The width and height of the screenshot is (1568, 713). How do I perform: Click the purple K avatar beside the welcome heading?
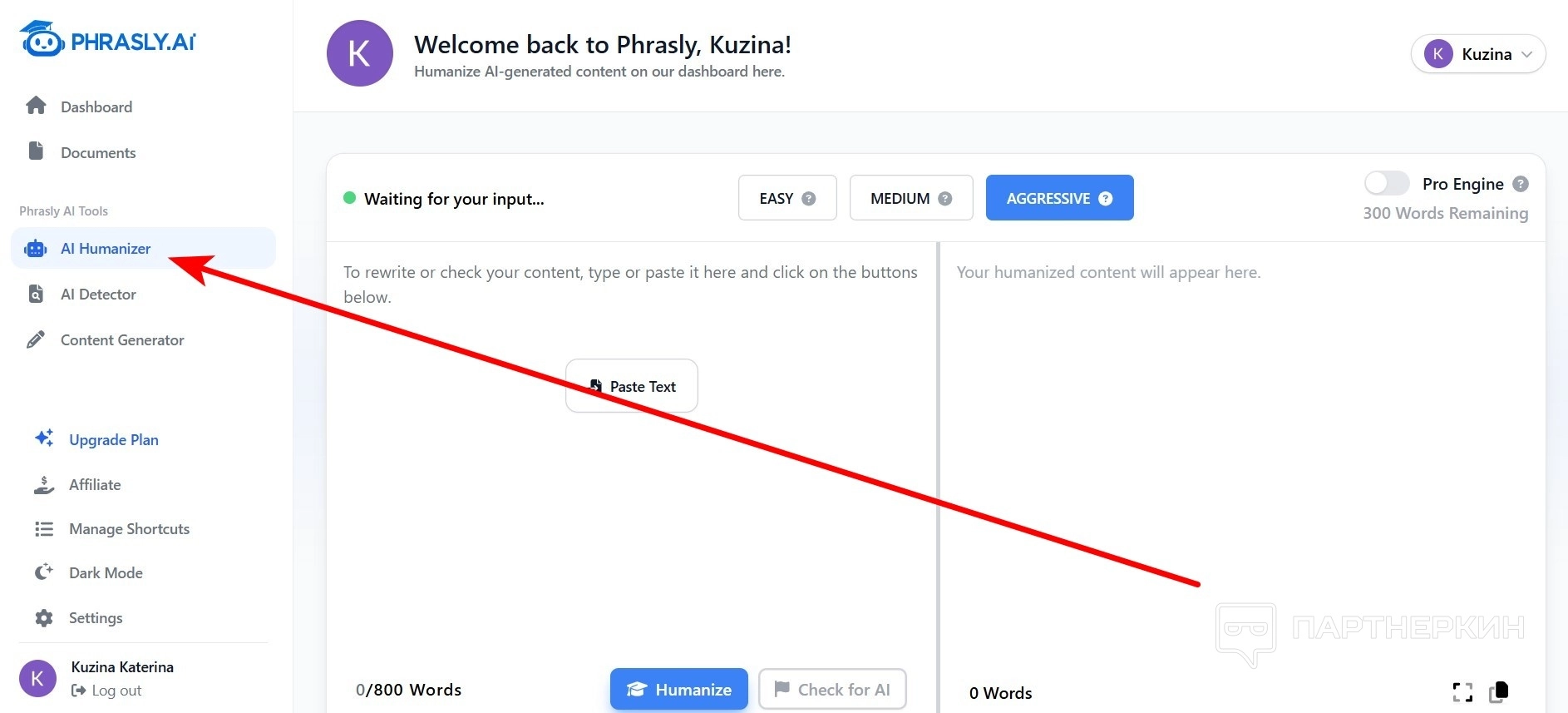click(x=359, y=54)
